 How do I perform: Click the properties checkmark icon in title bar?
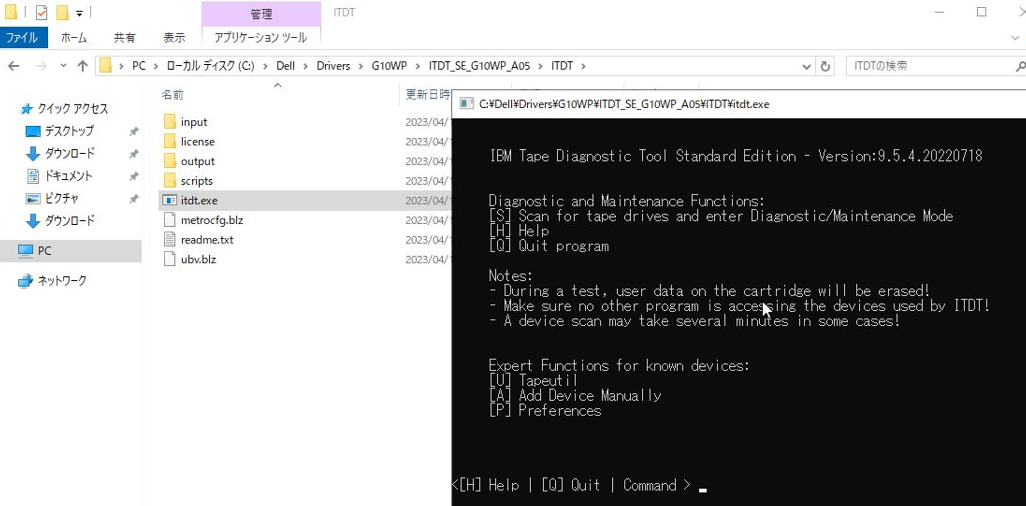click(x=41, y=12)
